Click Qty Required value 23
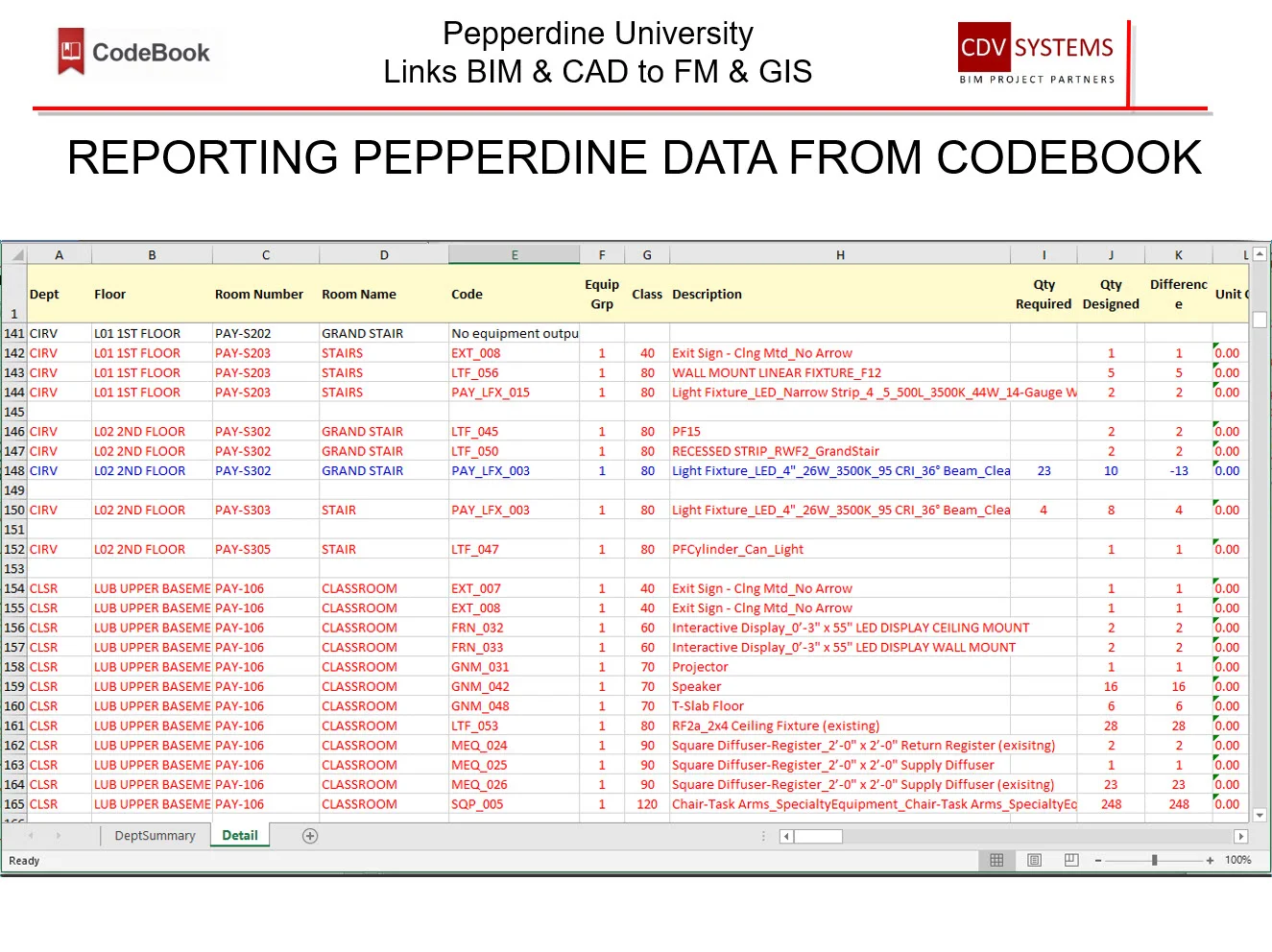Screen dimensions: 1272x952 pyautogui.click(x=1044, y=471)
